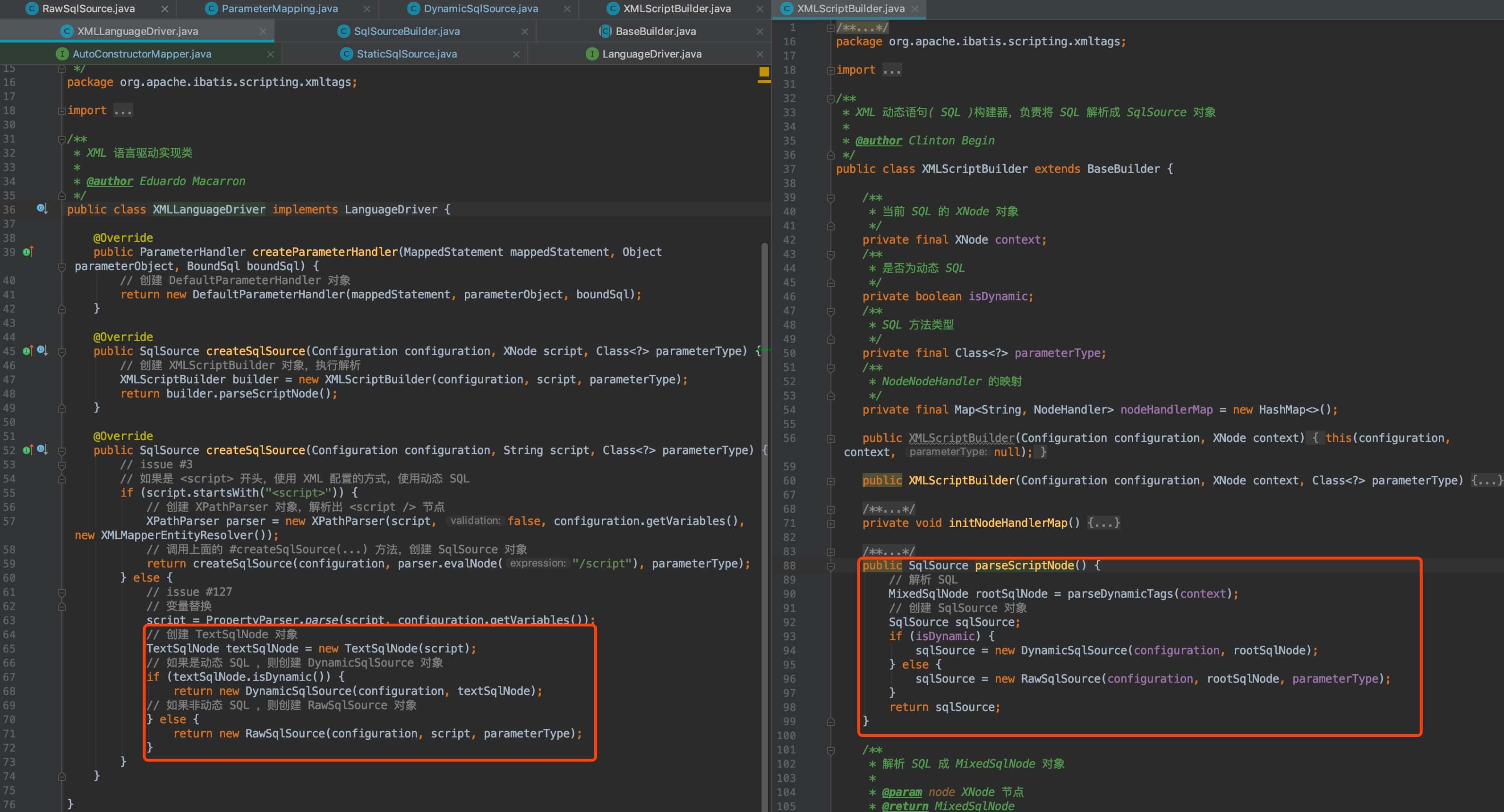
Task: Open the DynamicSqlSource.java tab
Action: pyautogui.click(x=481, y=9)
